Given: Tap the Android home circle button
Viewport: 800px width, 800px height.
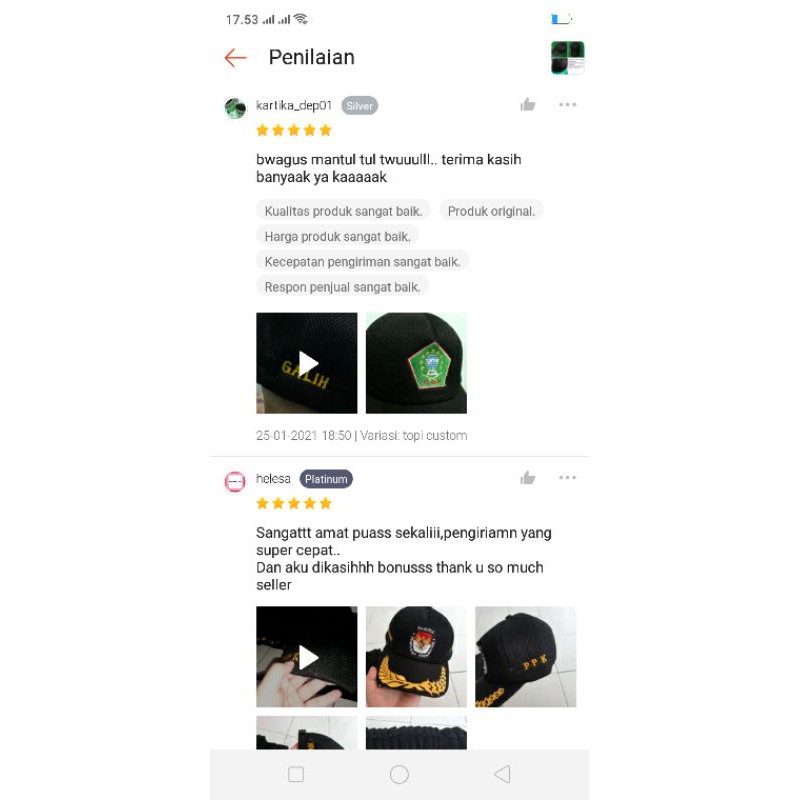Looking at the screenshot, I should point(399,774).
